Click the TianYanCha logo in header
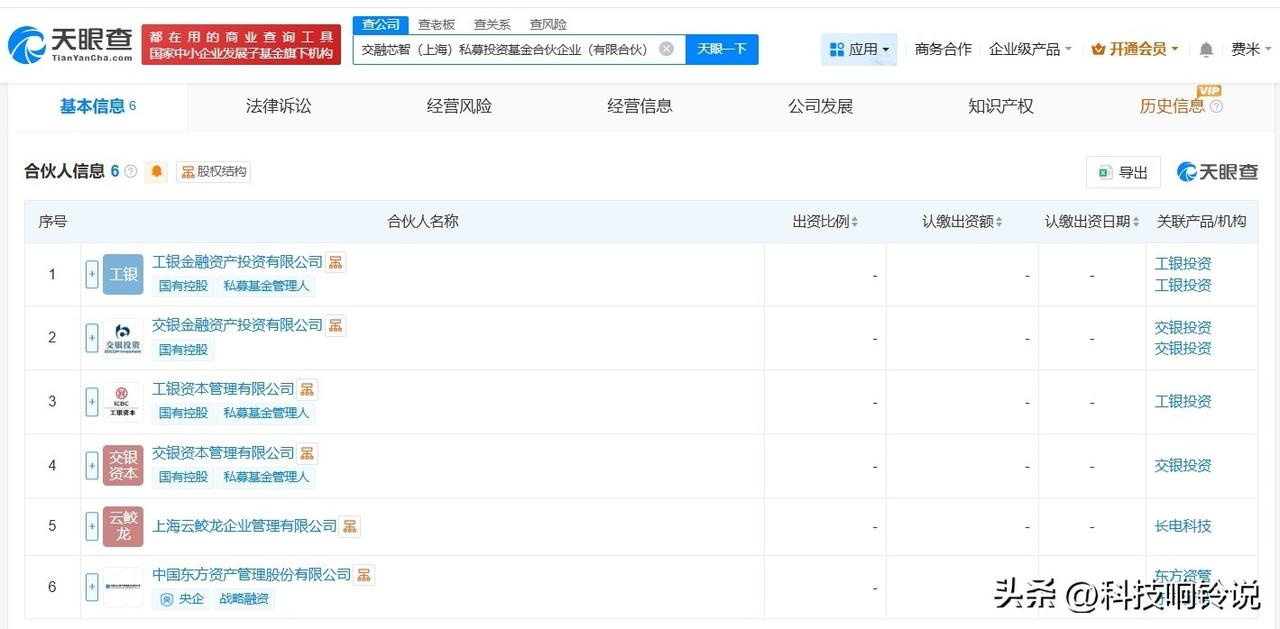 coord(69,44)
